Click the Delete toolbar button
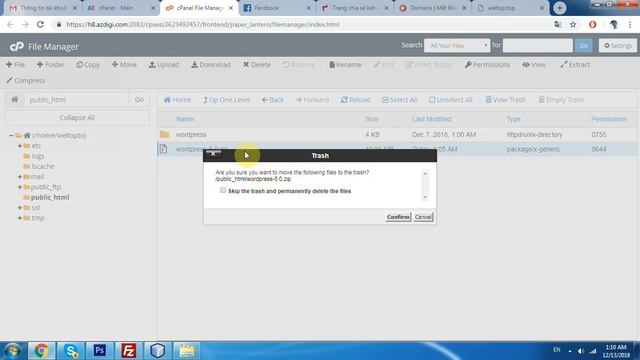This screenshot has height=360, width=640. [x=257, y=64]
